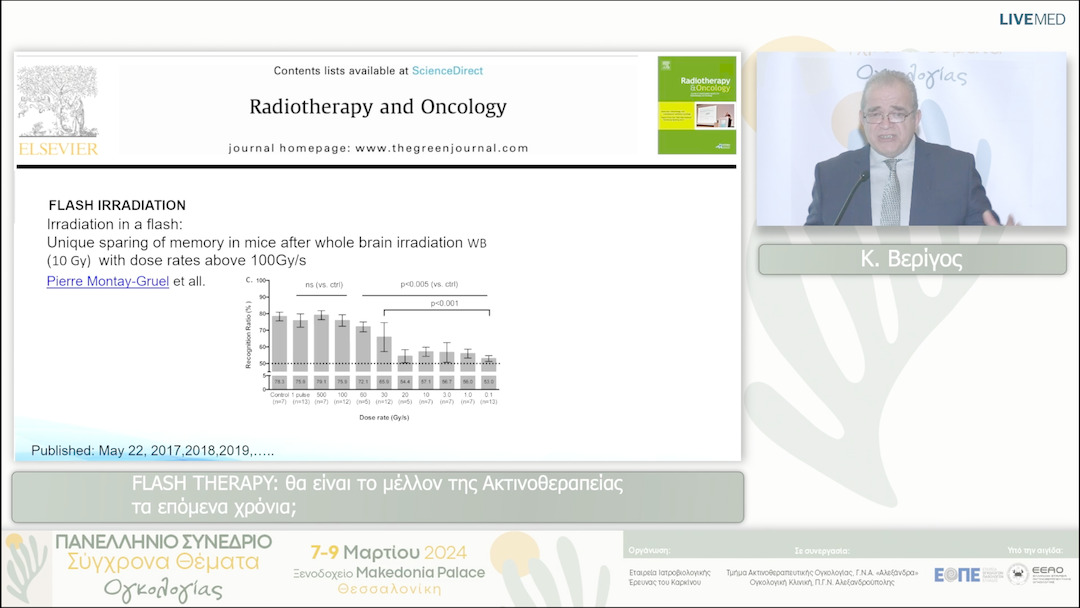Click the text 'Irradiation in a flash:'

coord(114,224)
